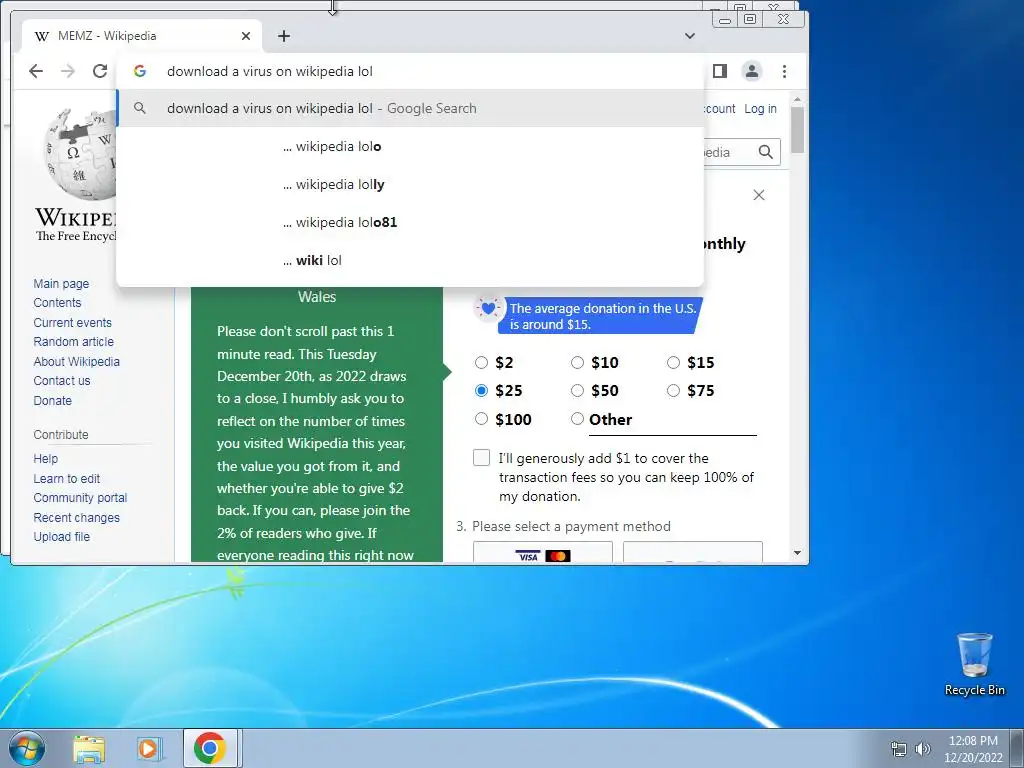
Task: Click the Google icon in address bar
Action: click(140, 71)
